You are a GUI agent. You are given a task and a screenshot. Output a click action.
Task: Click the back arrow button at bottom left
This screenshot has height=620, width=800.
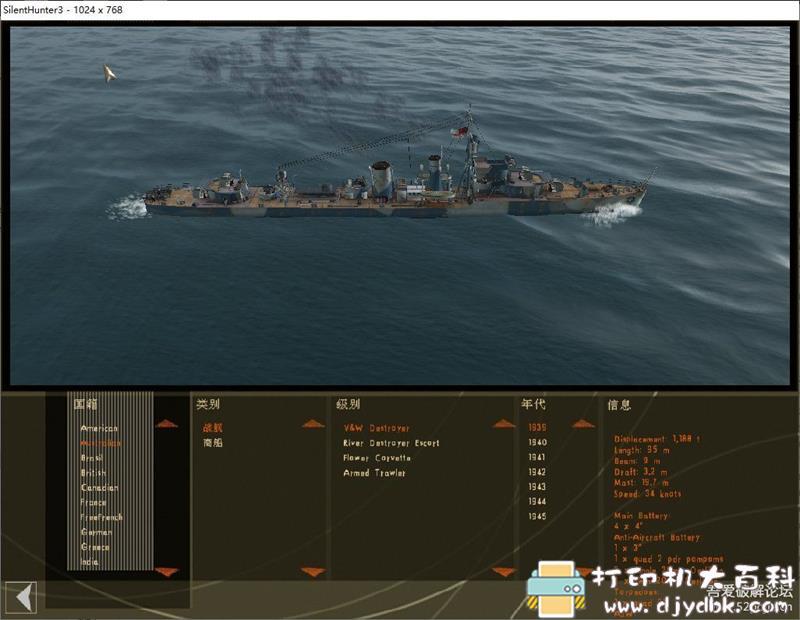21,598
